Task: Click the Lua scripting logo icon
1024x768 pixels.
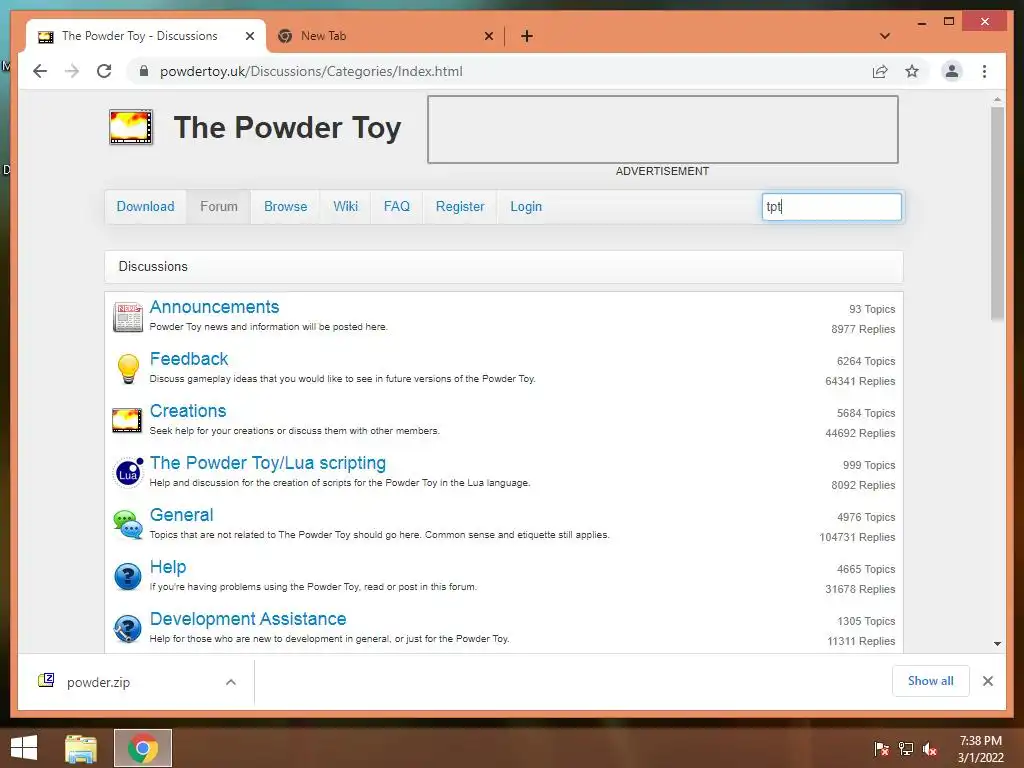Action: 128,472
